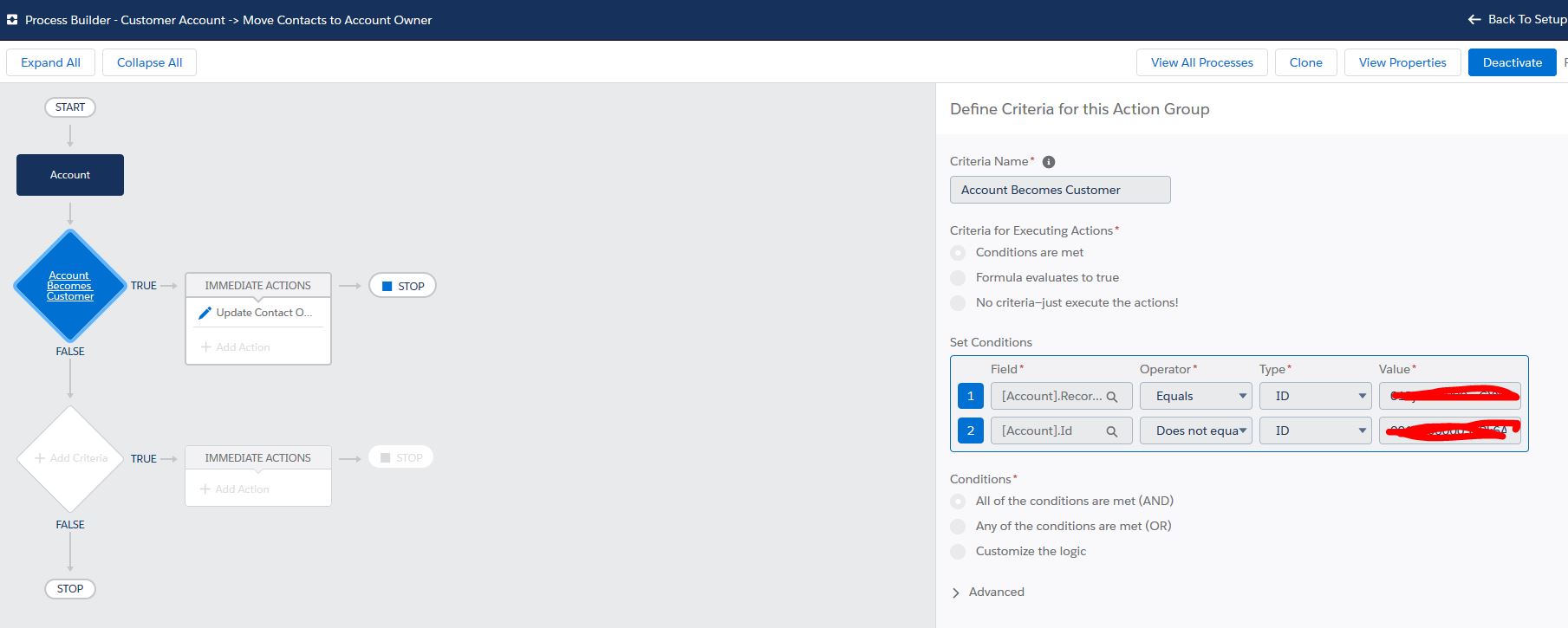Click the blue square icon in STOP node
Screen dimensions: 1568x628
[387, 286]
